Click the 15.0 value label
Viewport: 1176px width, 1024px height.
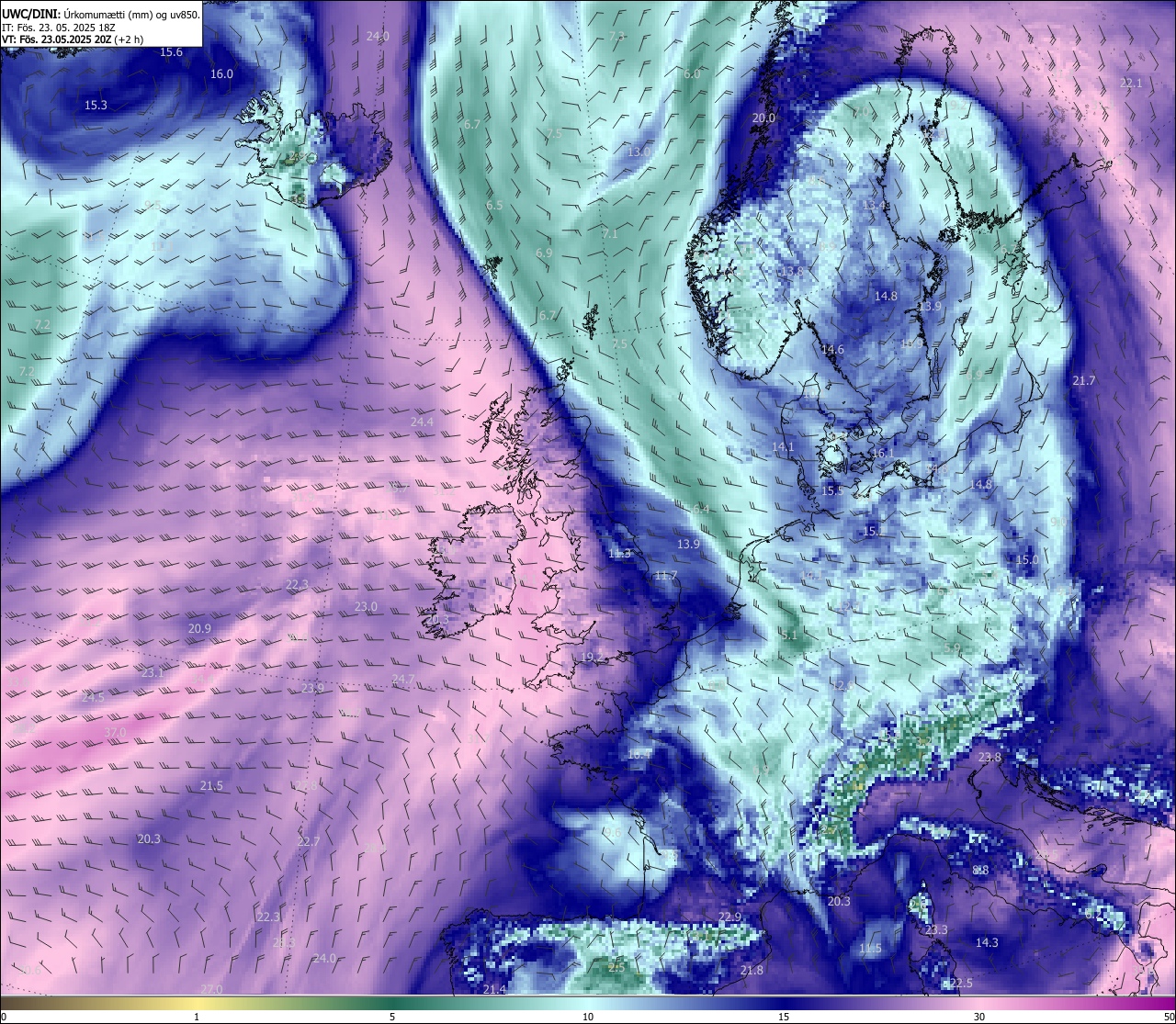coord(1027,560)
